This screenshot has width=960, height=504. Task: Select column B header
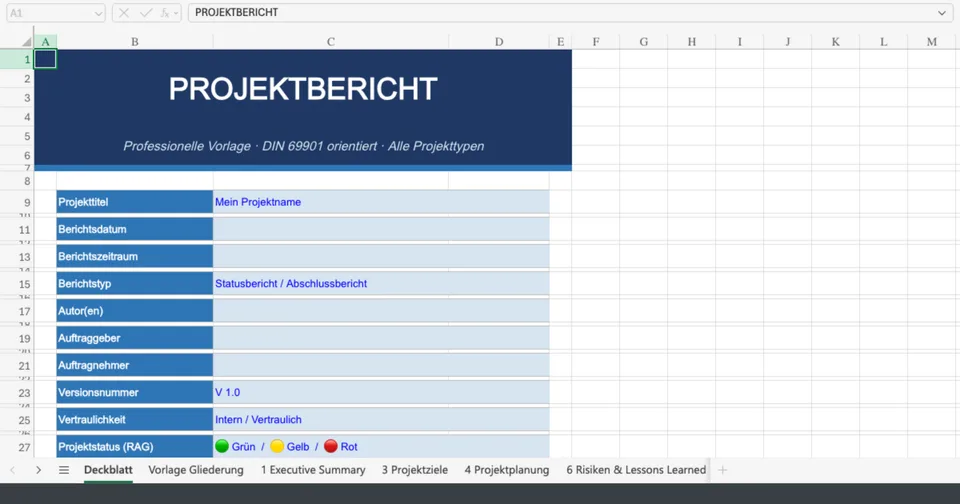135,42
